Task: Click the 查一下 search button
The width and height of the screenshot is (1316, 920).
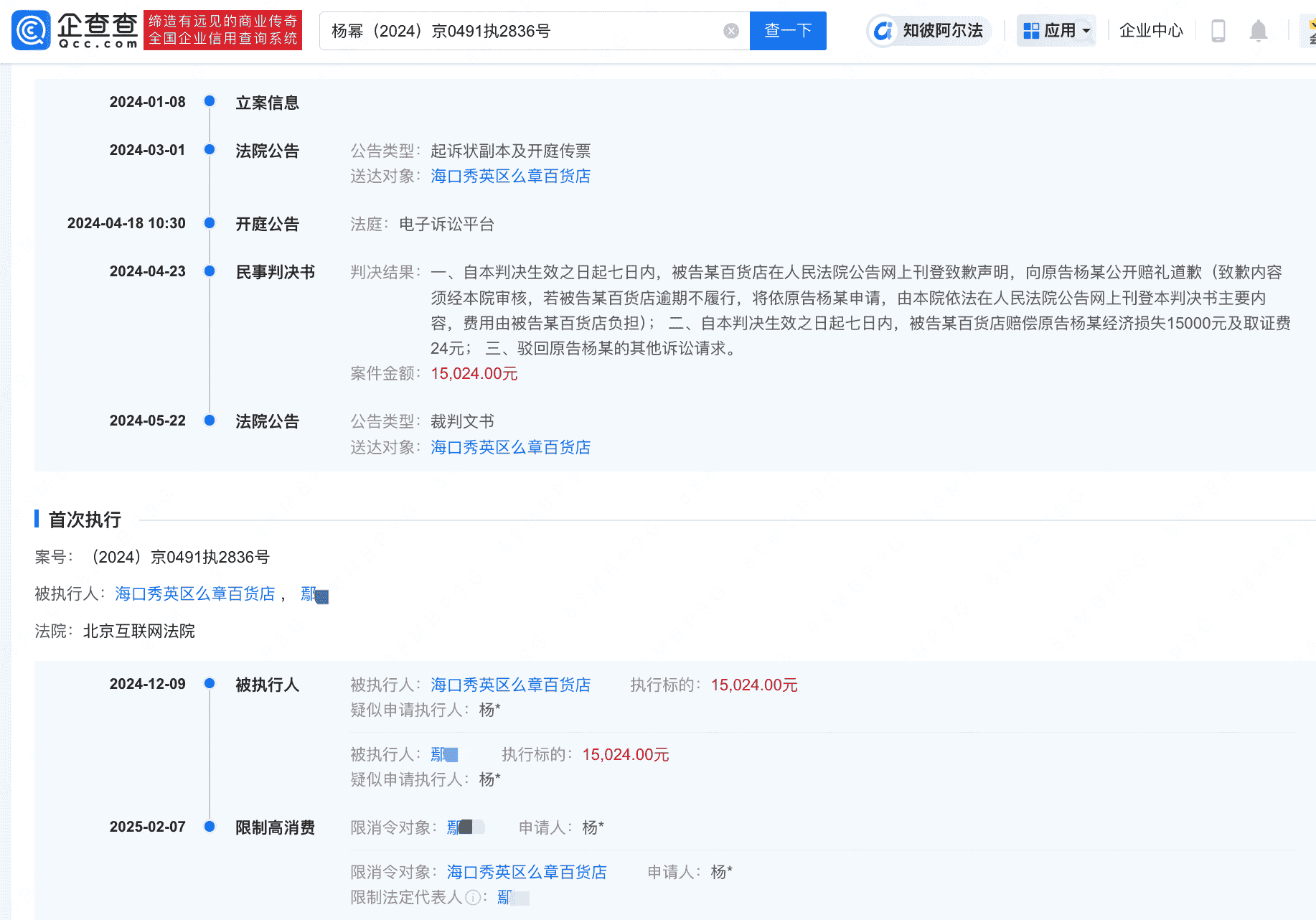Action: click(x=787, y=30)
